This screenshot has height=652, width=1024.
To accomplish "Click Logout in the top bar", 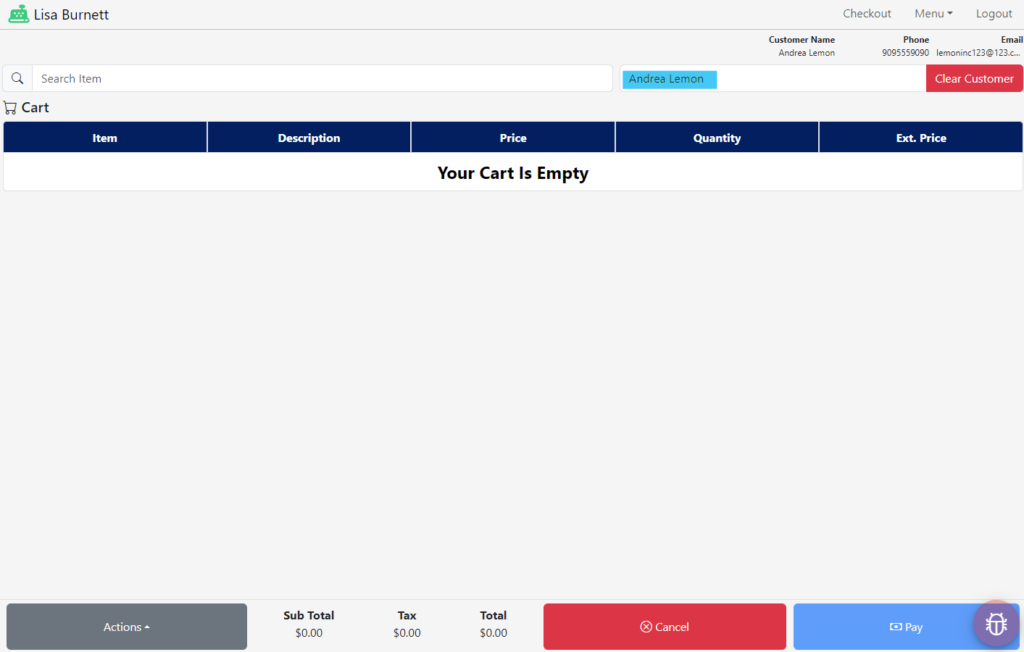I will click(993, 13).
